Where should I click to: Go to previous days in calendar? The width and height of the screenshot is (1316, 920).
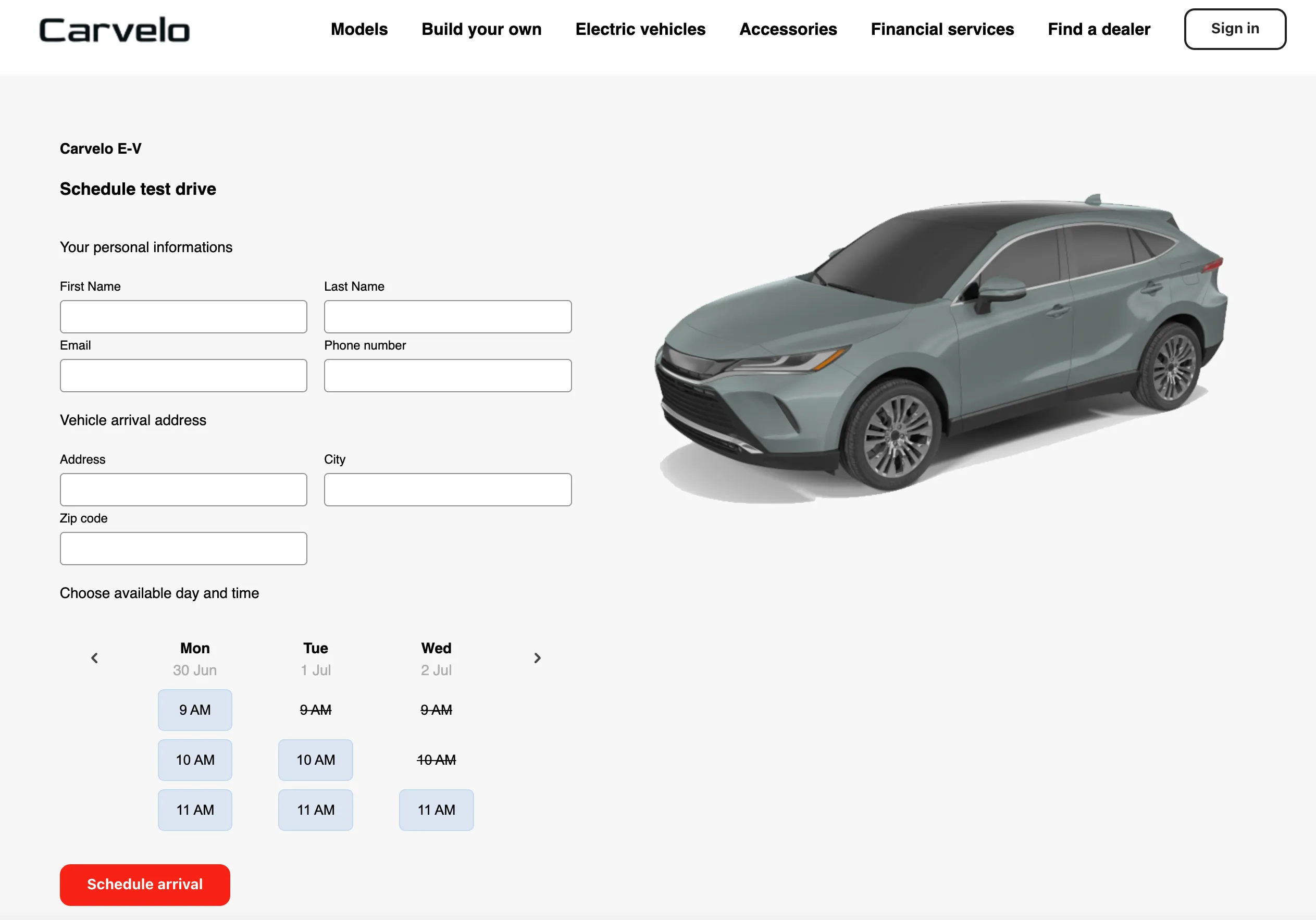pyautogui.click(x=95, y=658)
